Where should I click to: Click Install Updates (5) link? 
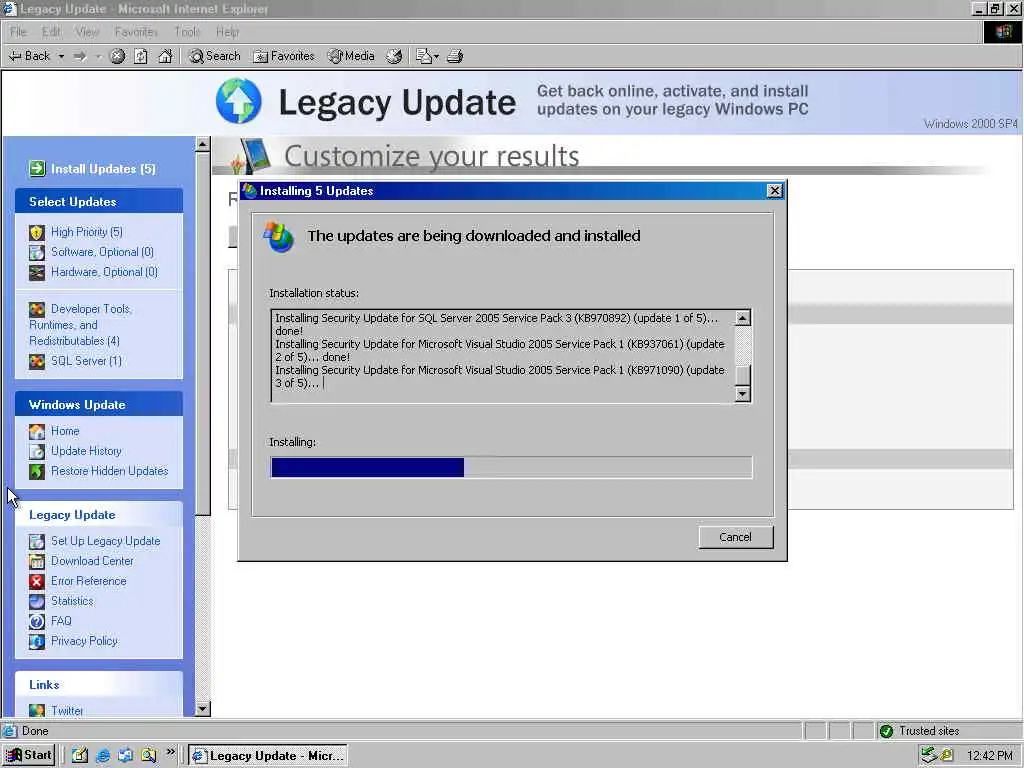click(x=103, y=169)
